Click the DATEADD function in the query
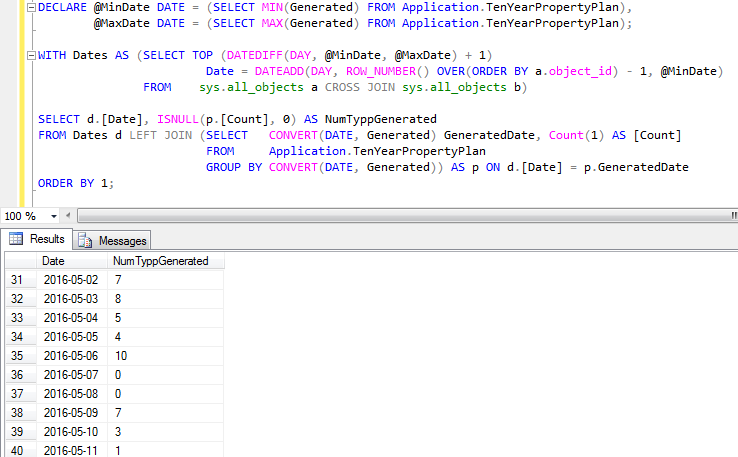Screen dimensions: 738x457 tap(280, 71)
